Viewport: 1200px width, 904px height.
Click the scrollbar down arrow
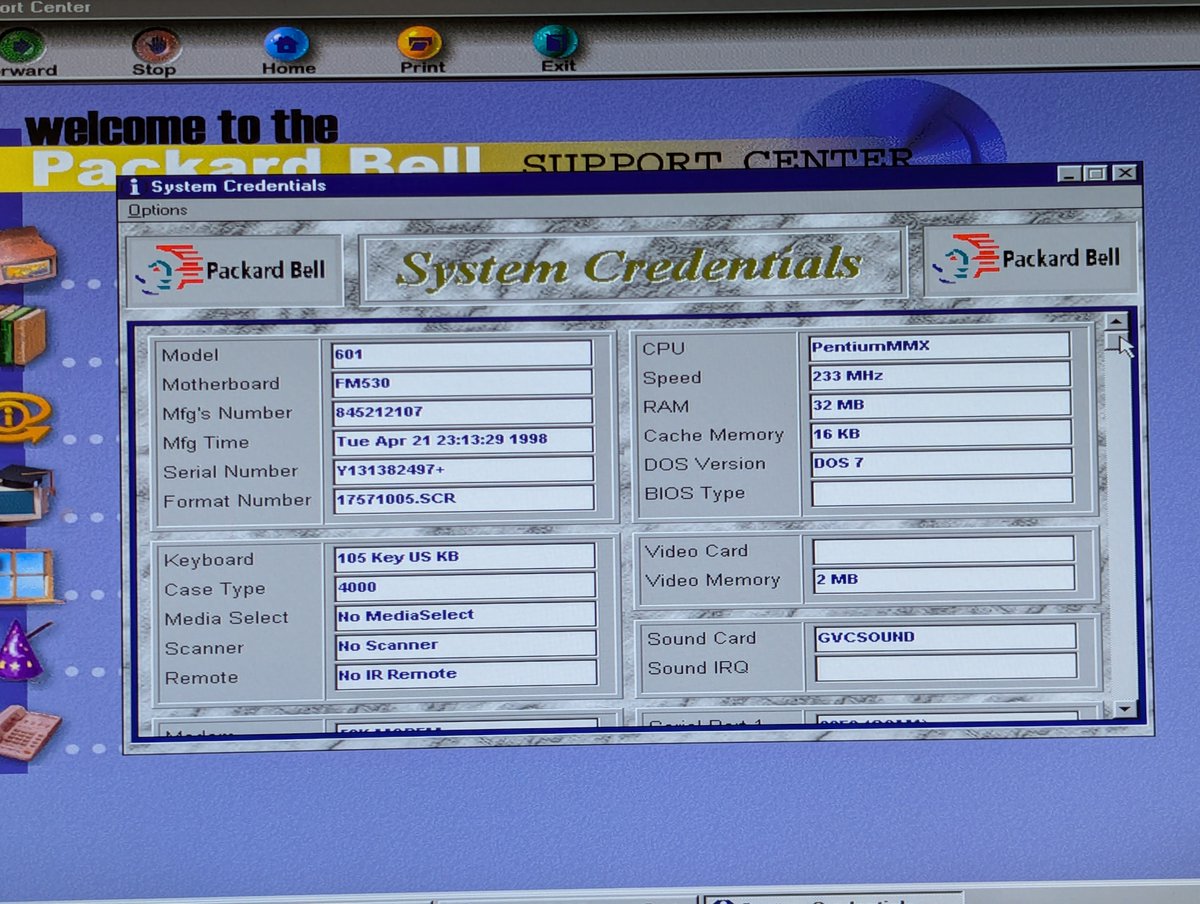pos(1126,709)
